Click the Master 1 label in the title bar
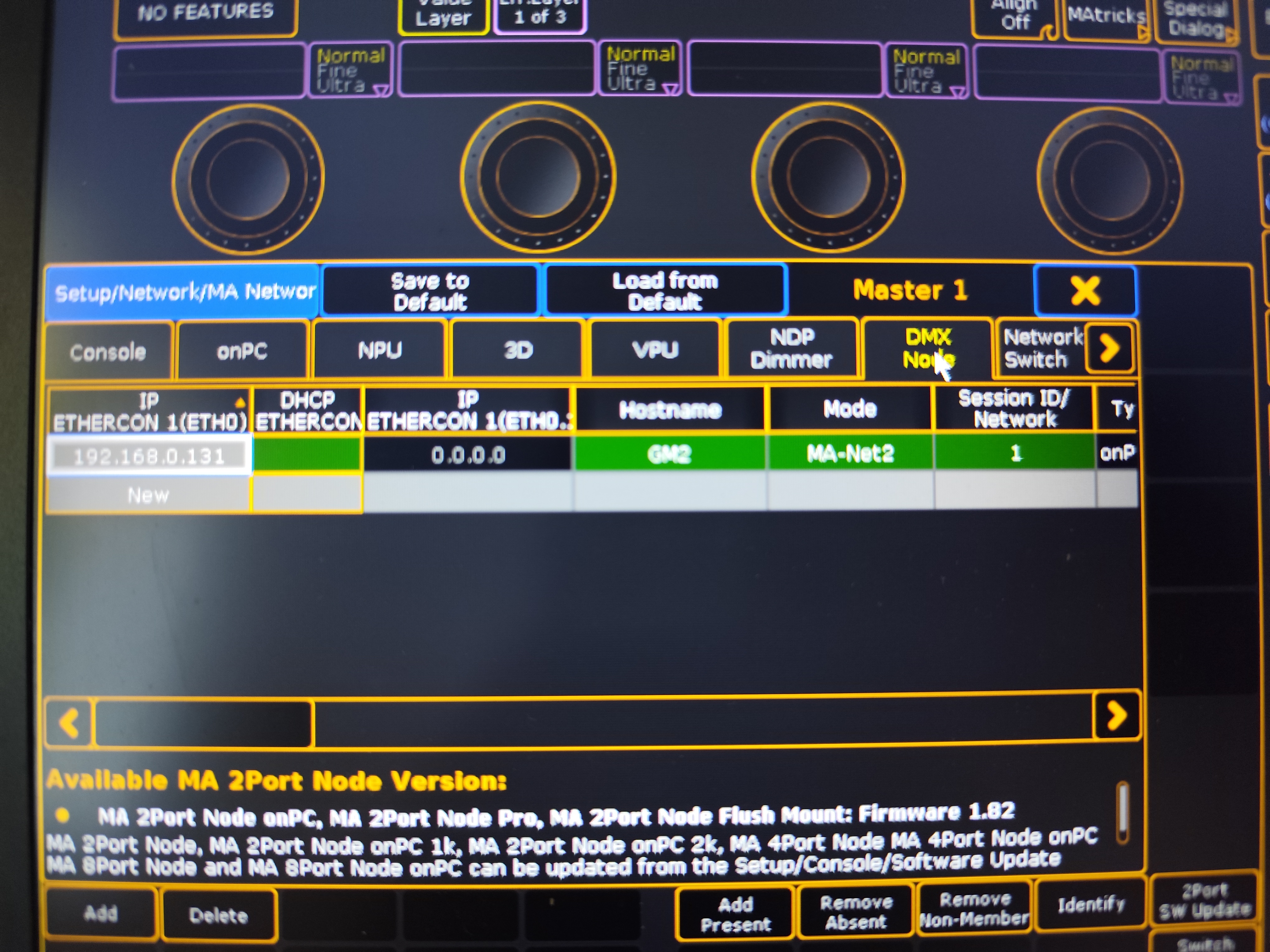1270x952 pixels. (x=910, y=290)
